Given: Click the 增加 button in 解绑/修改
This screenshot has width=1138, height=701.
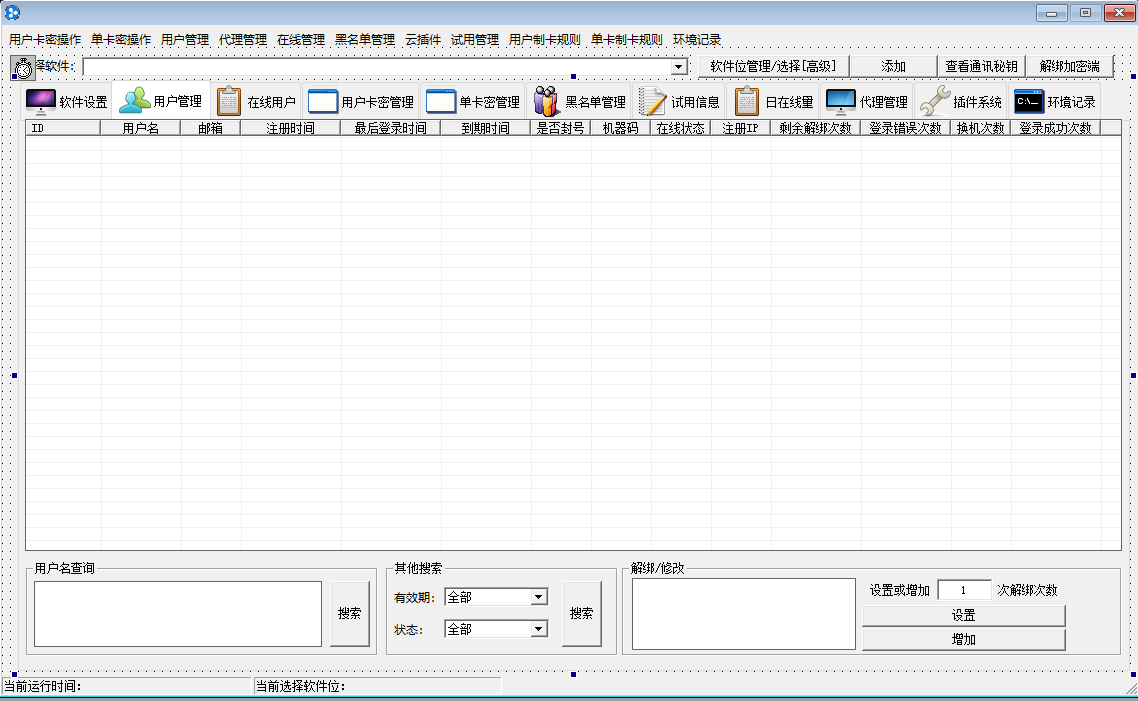Looking at the screenshot, I should (x=963, y=640).
